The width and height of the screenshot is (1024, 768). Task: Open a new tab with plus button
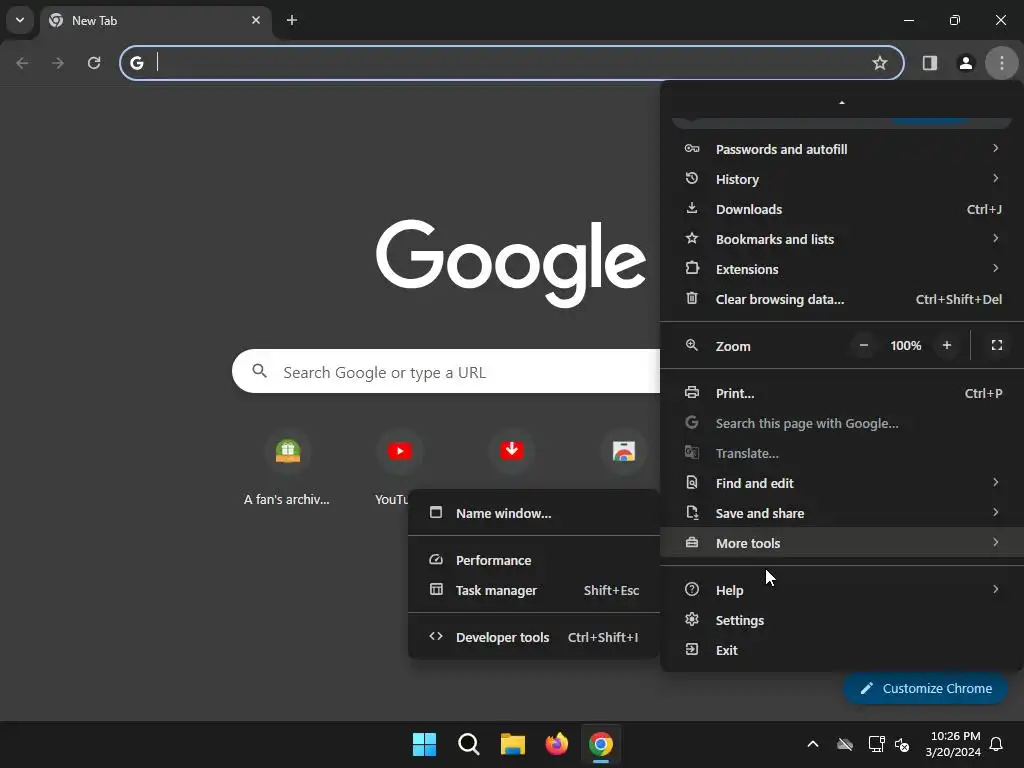[x=292, y=20]
